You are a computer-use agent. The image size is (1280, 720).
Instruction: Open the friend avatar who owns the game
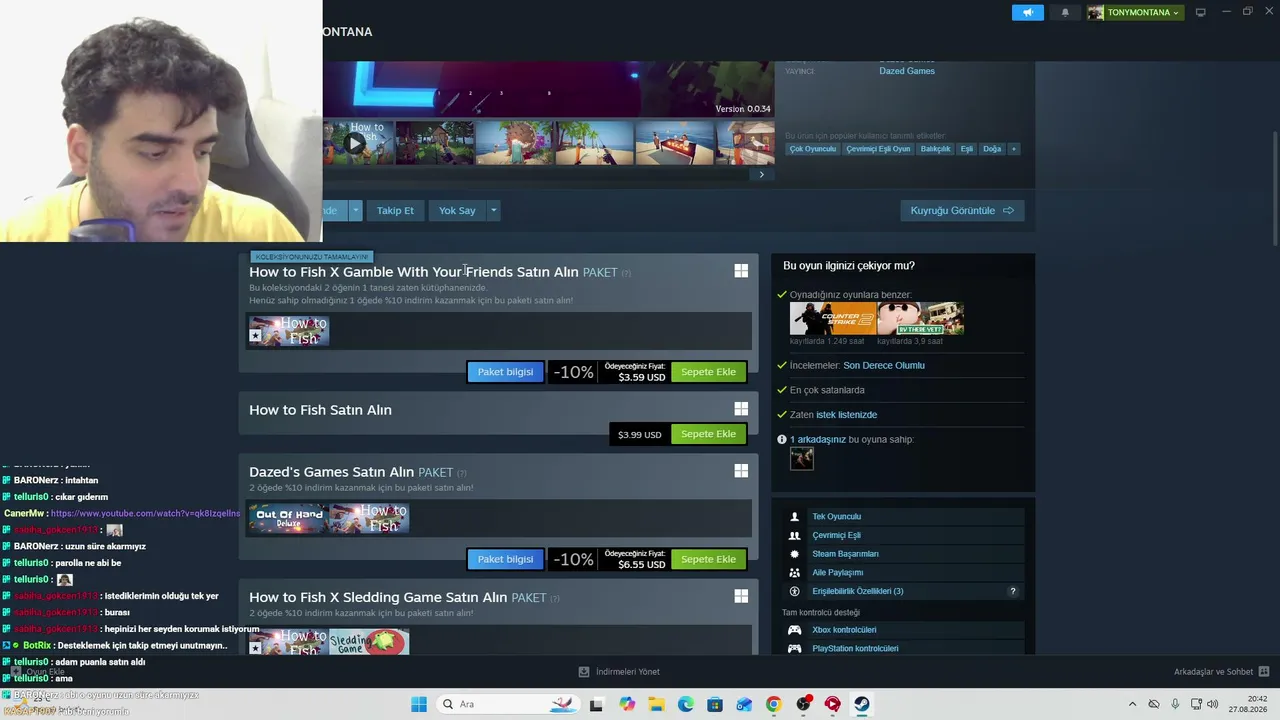tap(802, 459)
